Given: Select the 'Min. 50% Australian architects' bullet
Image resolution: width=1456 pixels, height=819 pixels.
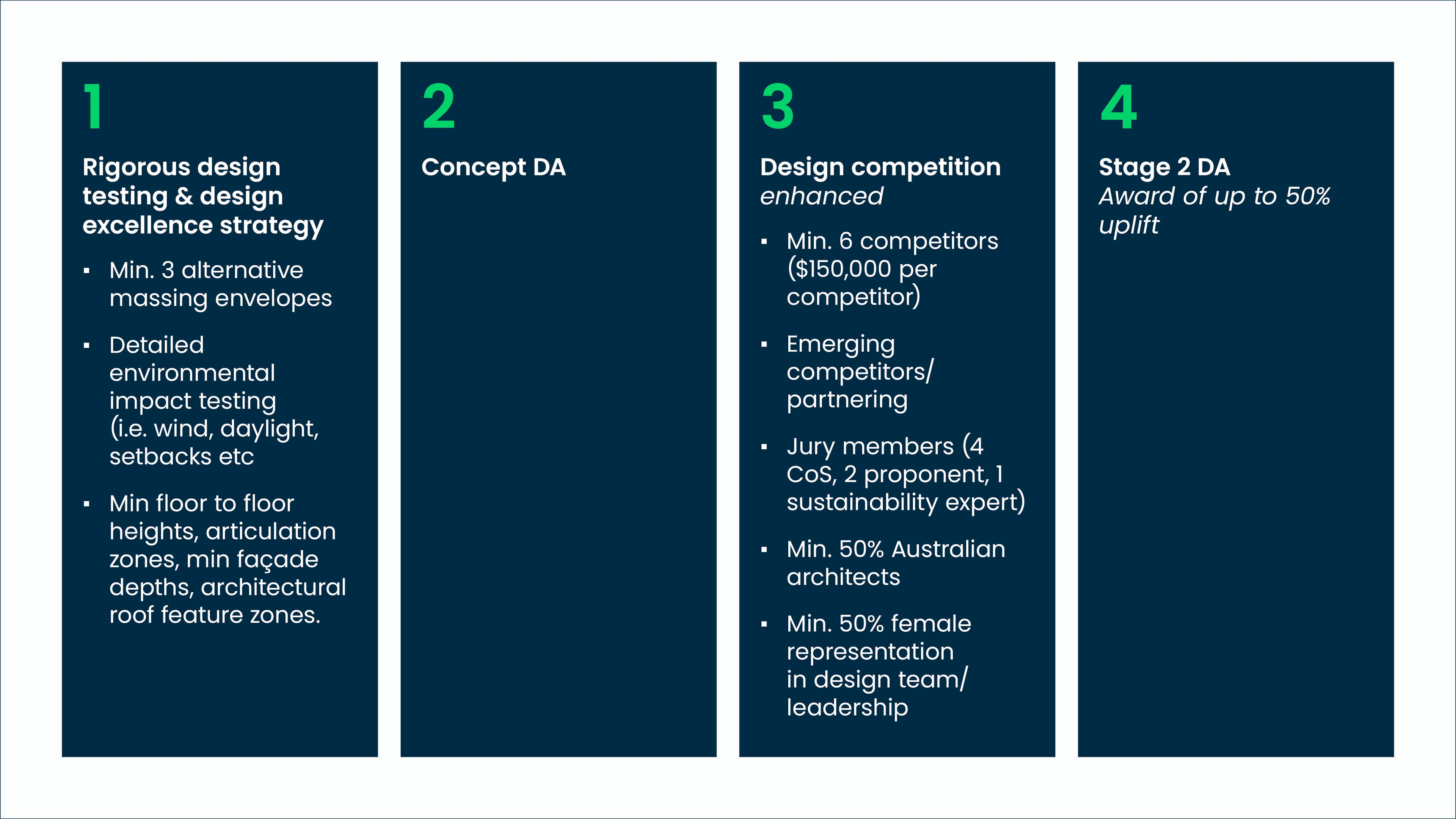Looking at the screenshot, I should point(895,563).
